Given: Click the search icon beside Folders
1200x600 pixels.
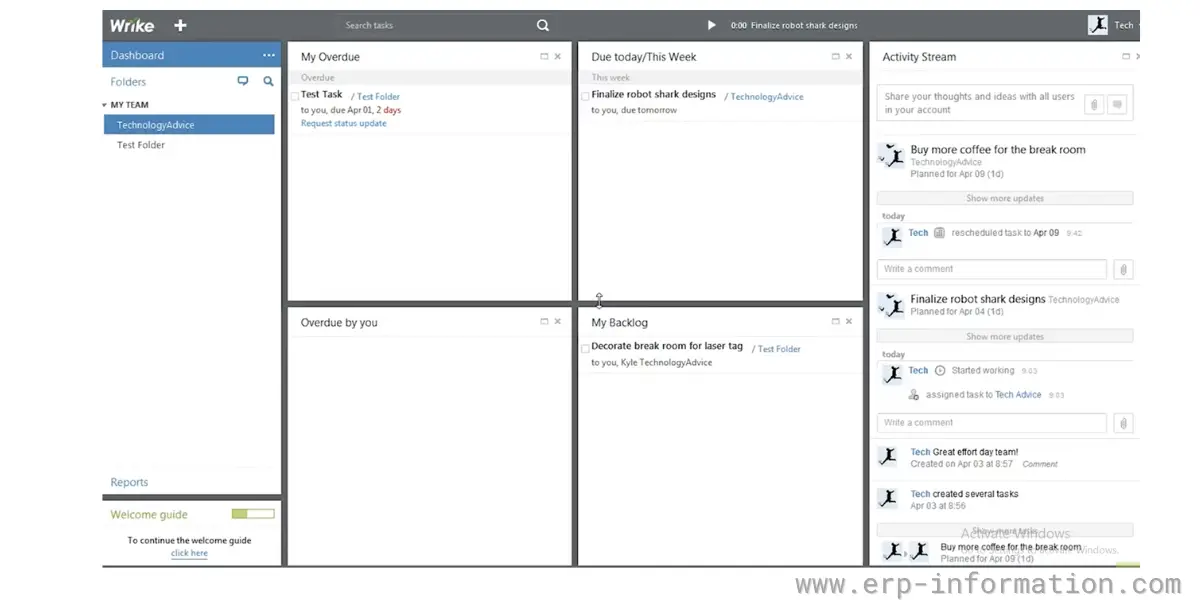Looking at the screenshot, I should click(x=268, y=81).
